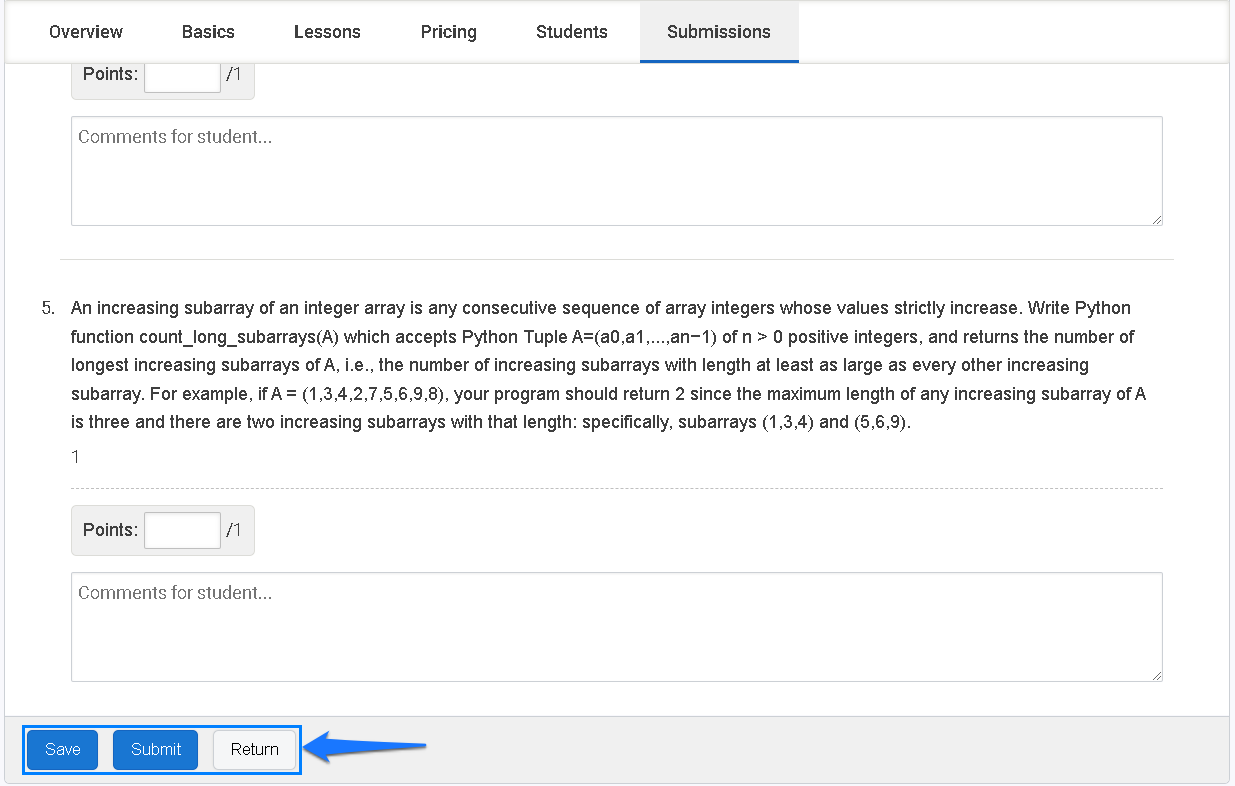This screenshot has width=1235, height=786.
Task: Click the Submit button
Action: click(156, 750)
